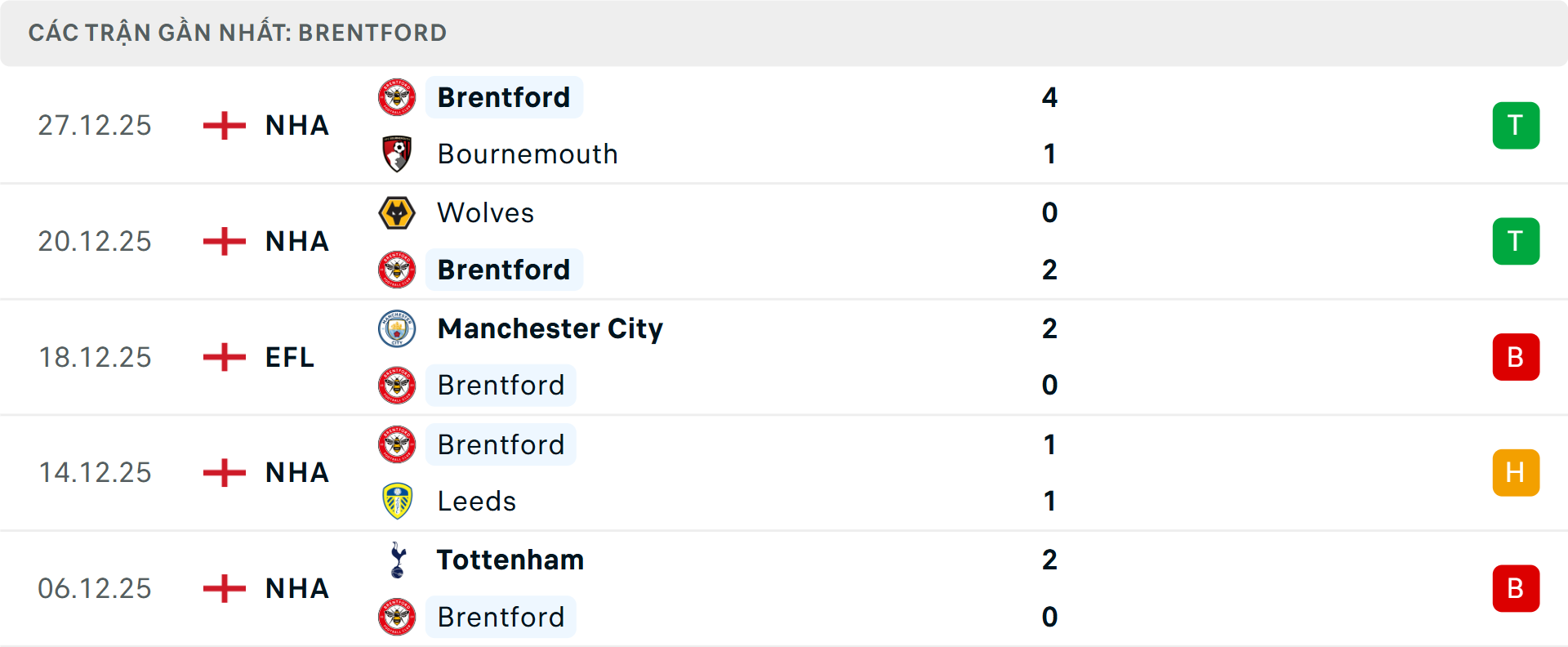This screenshot has width=1568, height=647.
Task: Toggle the green T result badge for Bournemouth match
Action: (x=1516, y=125)
